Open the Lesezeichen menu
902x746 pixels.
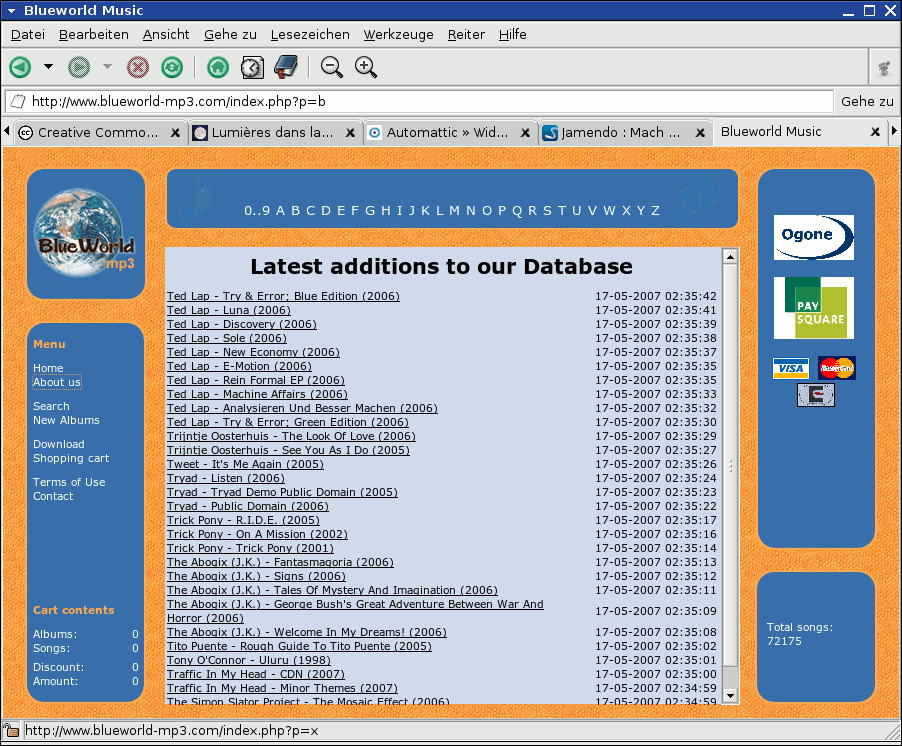tap(310, 35)
